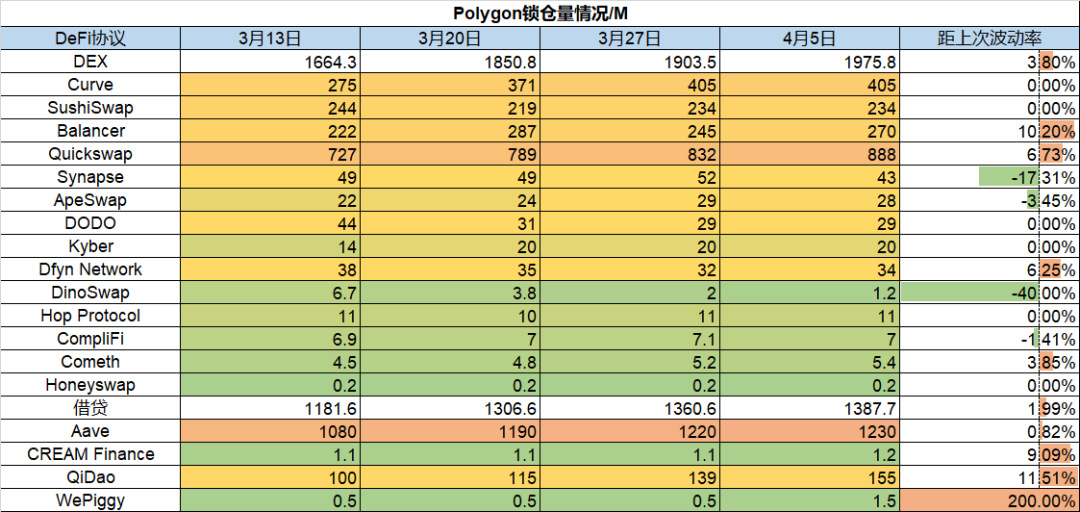The image size is (1080, 512).
Task: Select Quickswap value 727
Action: click(270, 154)
